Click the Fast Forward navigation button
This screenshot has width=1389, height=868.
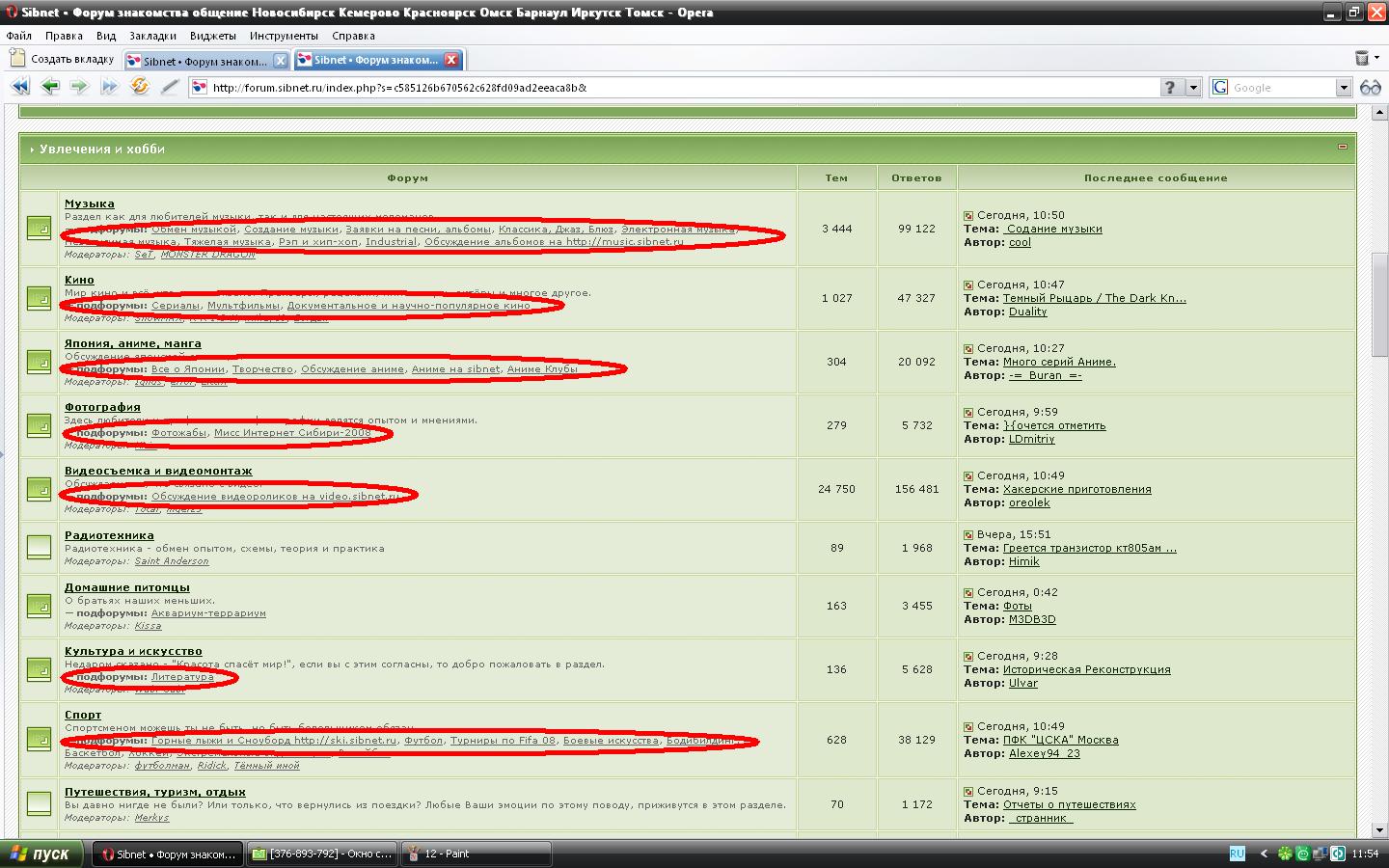click(109, 87)
